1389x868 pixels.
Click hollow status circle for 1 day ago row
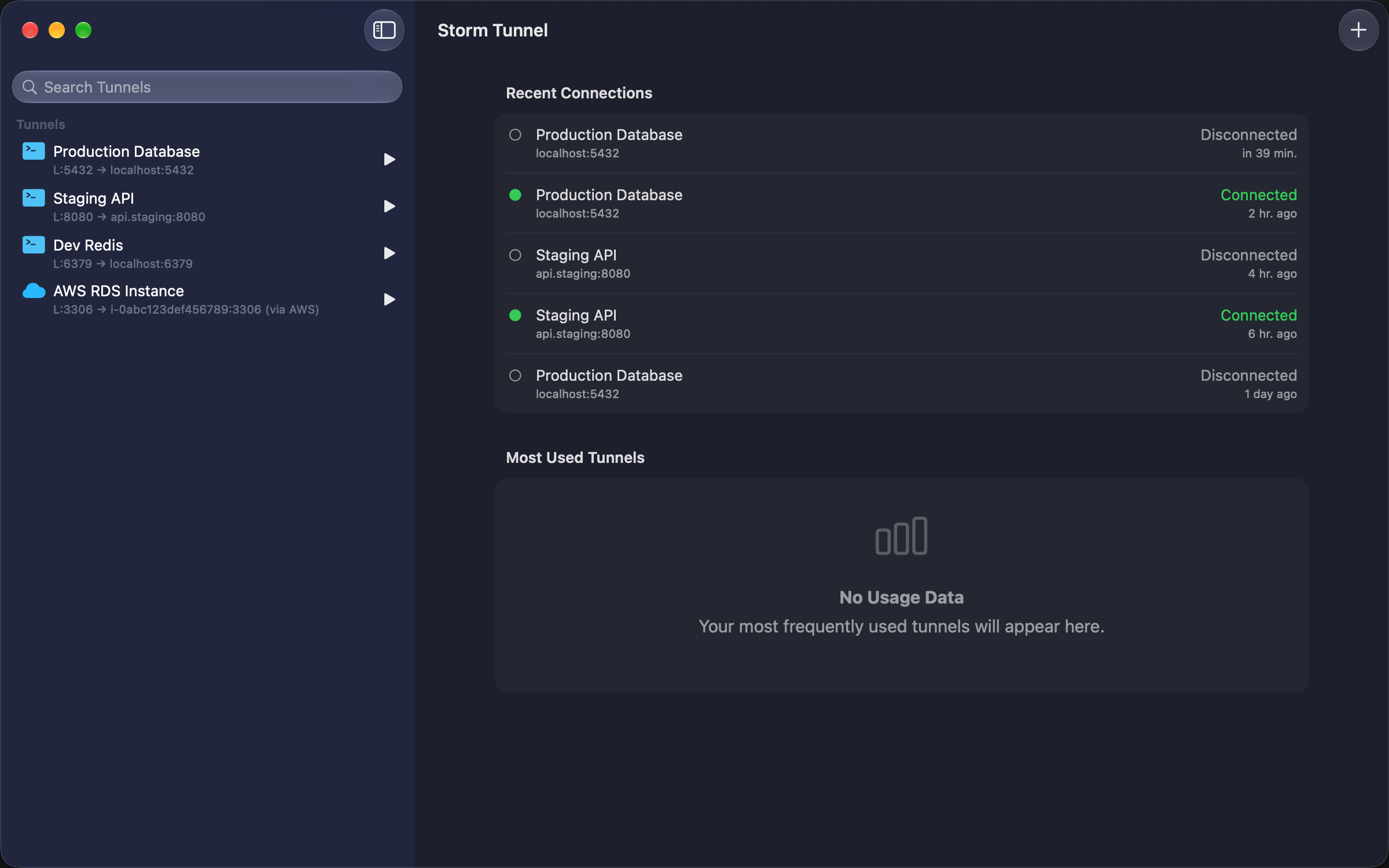coord(515,376)
